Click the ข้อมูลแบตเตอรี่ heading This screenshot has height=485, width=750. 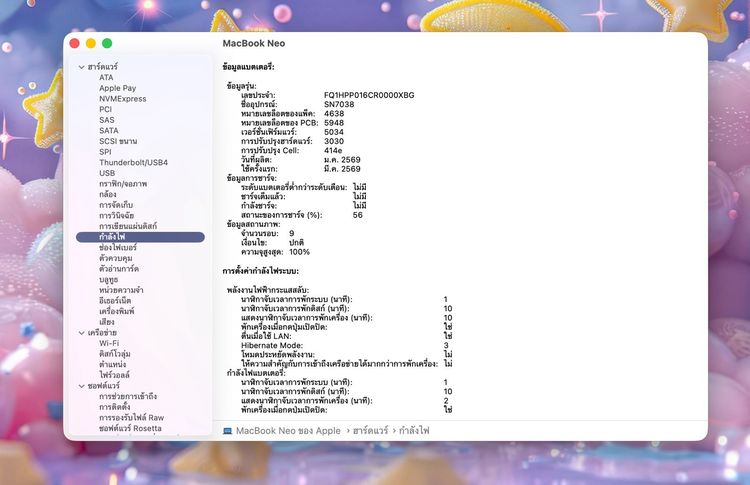248,67
